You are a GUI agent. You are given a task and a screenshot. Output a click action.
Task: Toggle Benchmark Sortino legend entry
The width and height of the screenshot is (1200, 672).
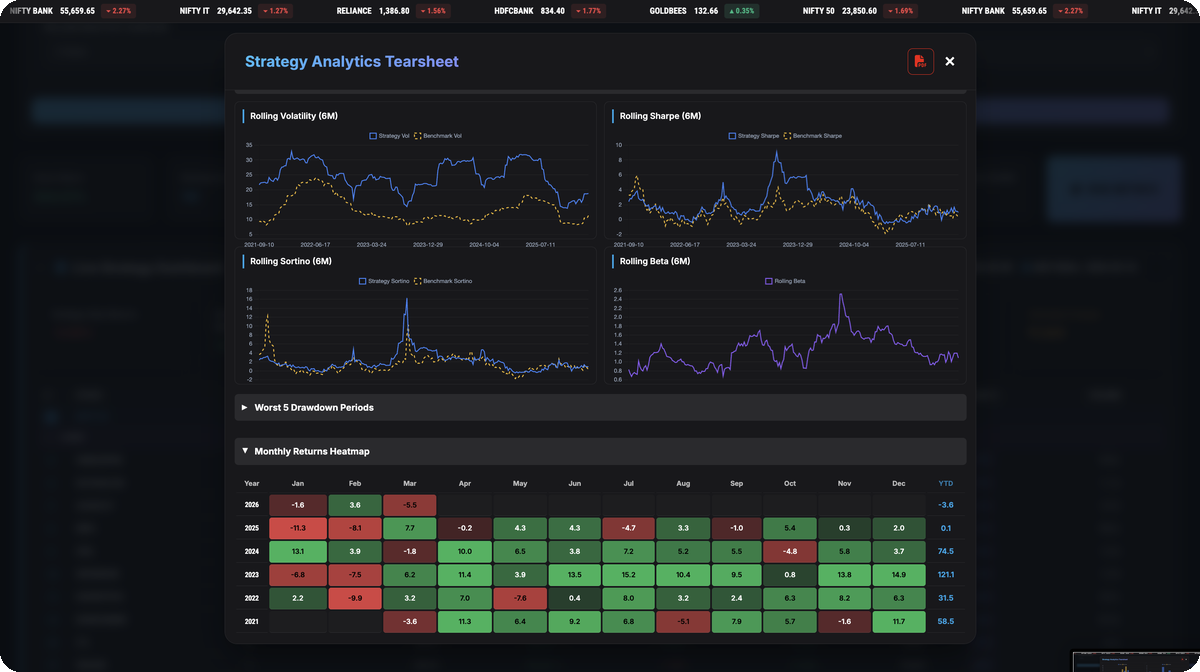(x=443, y=281)
